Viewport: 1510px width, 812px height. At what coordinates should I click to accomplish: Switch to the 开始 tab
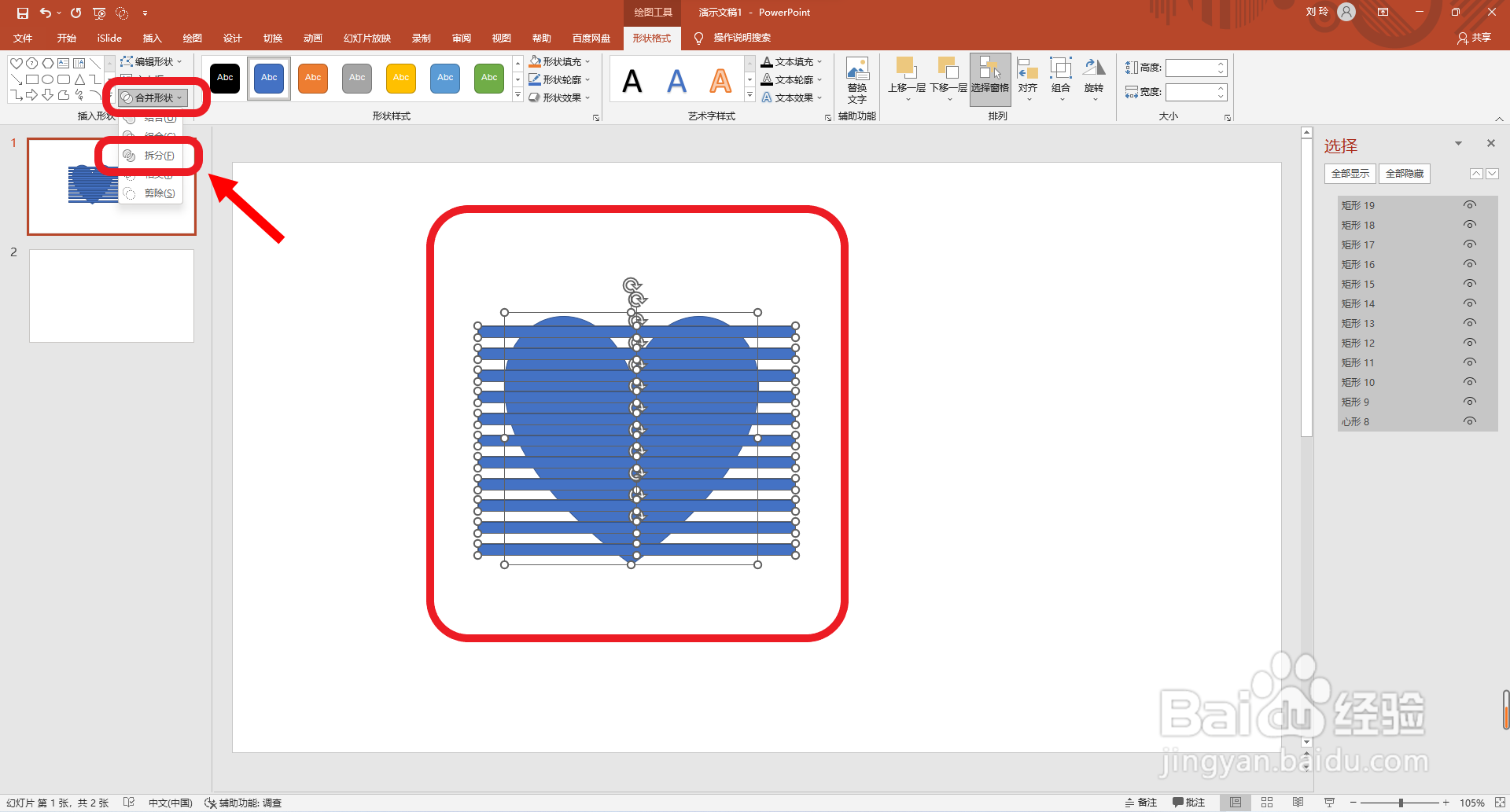pyautogui.click(x=66, y=38)
